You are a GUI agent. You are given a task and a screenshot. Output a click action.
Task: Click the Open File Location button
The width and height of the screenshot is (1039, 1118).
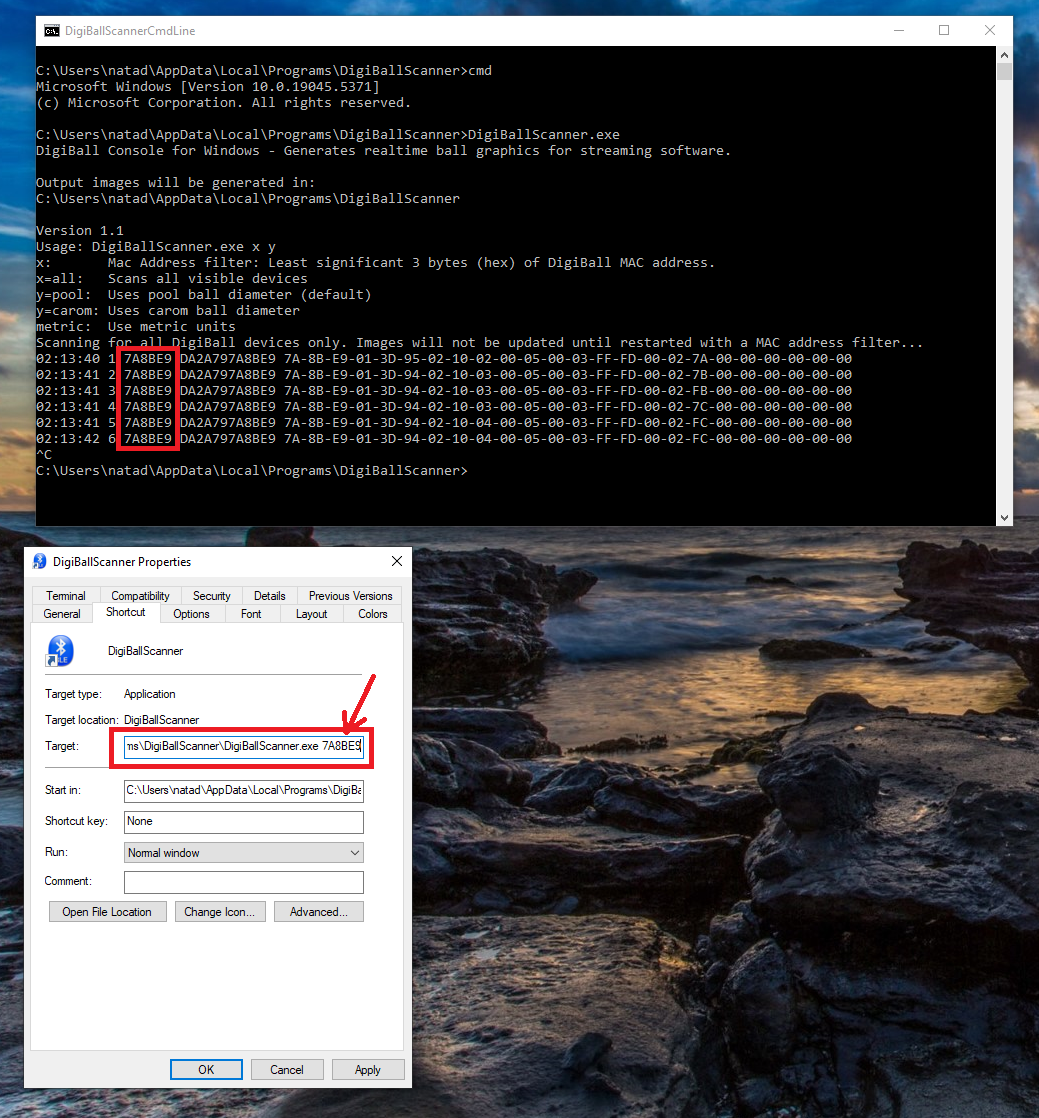point(107,912)
